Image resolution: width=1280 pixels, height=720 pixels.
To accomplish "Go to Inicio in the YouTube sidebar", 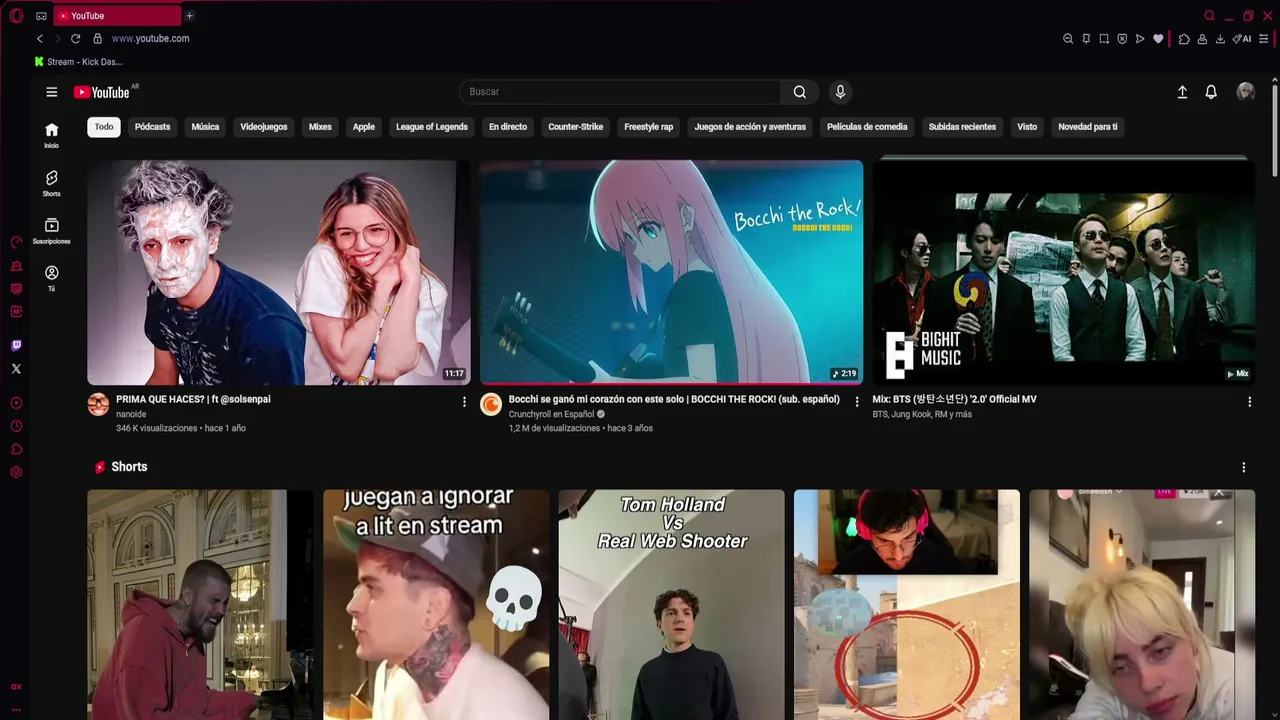I will (x=52, y=135).
